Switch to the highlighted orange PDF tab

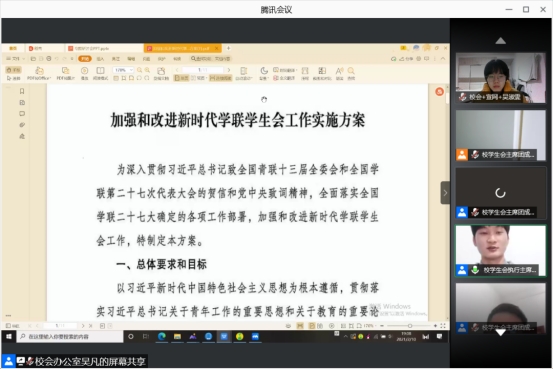182,48
